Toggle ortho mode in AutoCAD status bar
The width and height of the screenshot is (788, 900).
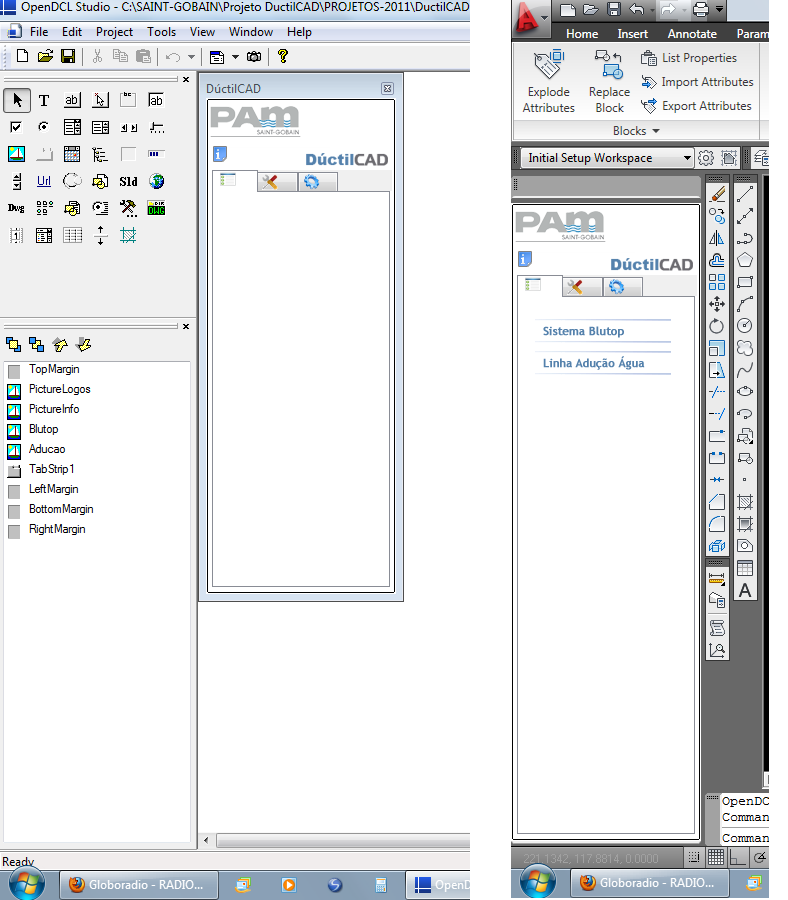click(x=737, y=857)
